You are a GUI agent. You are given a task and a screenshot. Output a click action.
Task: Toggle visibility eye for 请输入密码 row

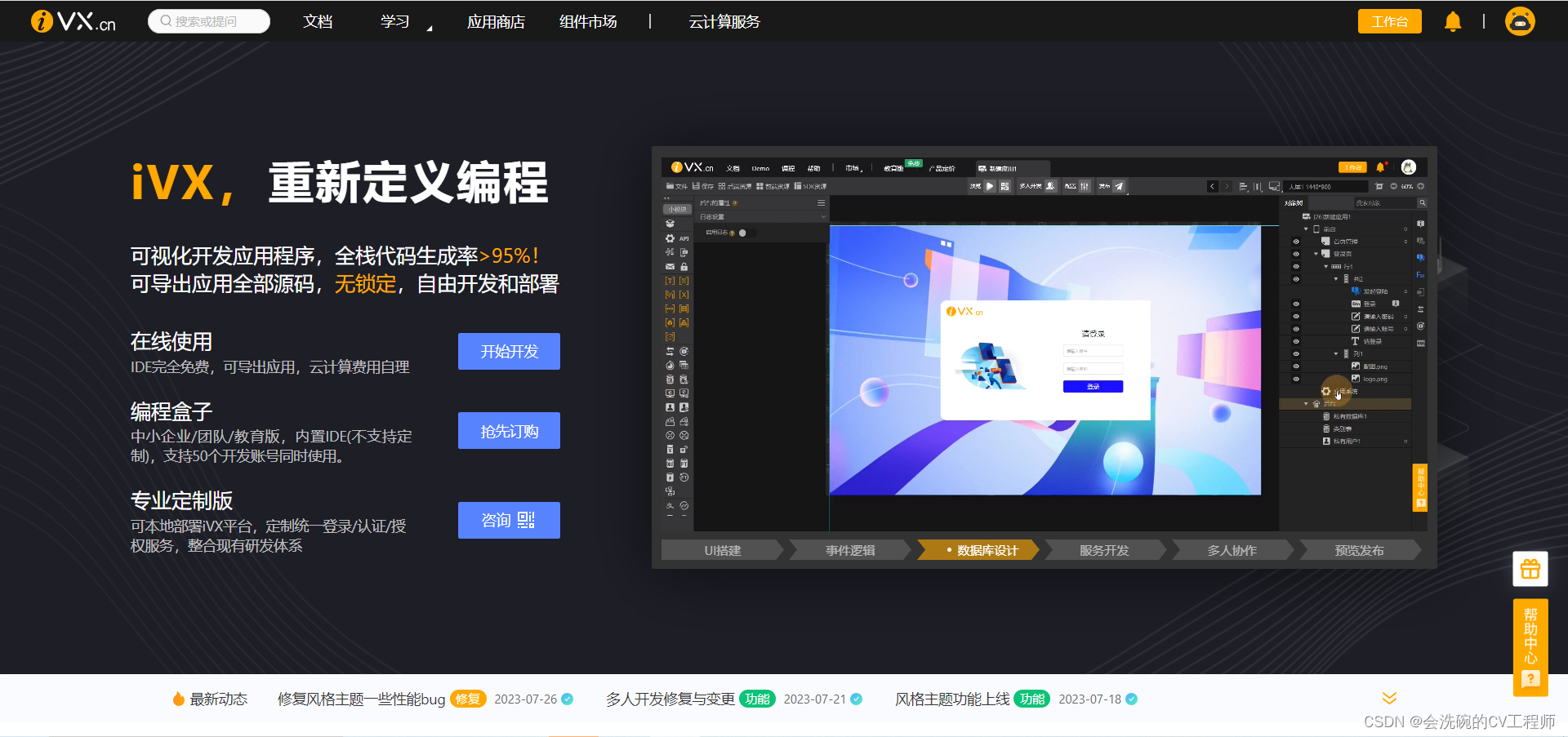coord(1296,316)
